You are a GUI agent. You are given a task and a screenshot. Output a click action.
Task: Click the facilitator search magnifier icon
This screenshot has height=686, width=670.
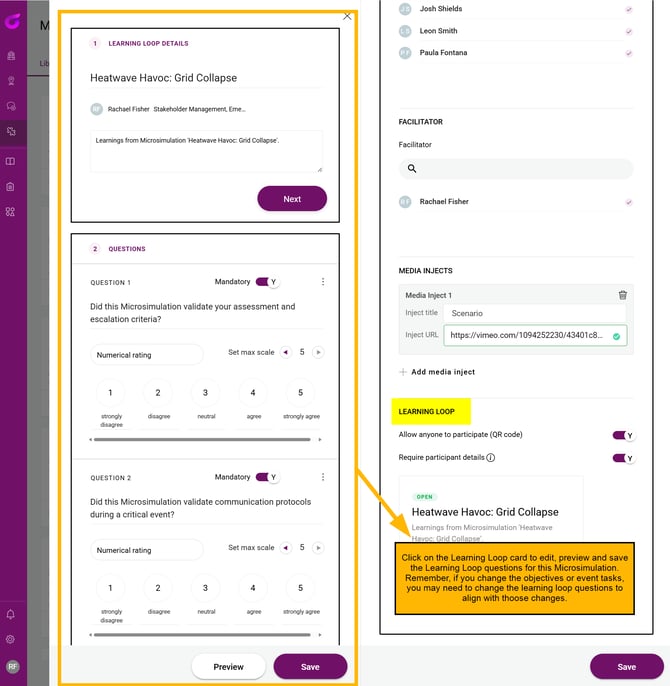412,169
